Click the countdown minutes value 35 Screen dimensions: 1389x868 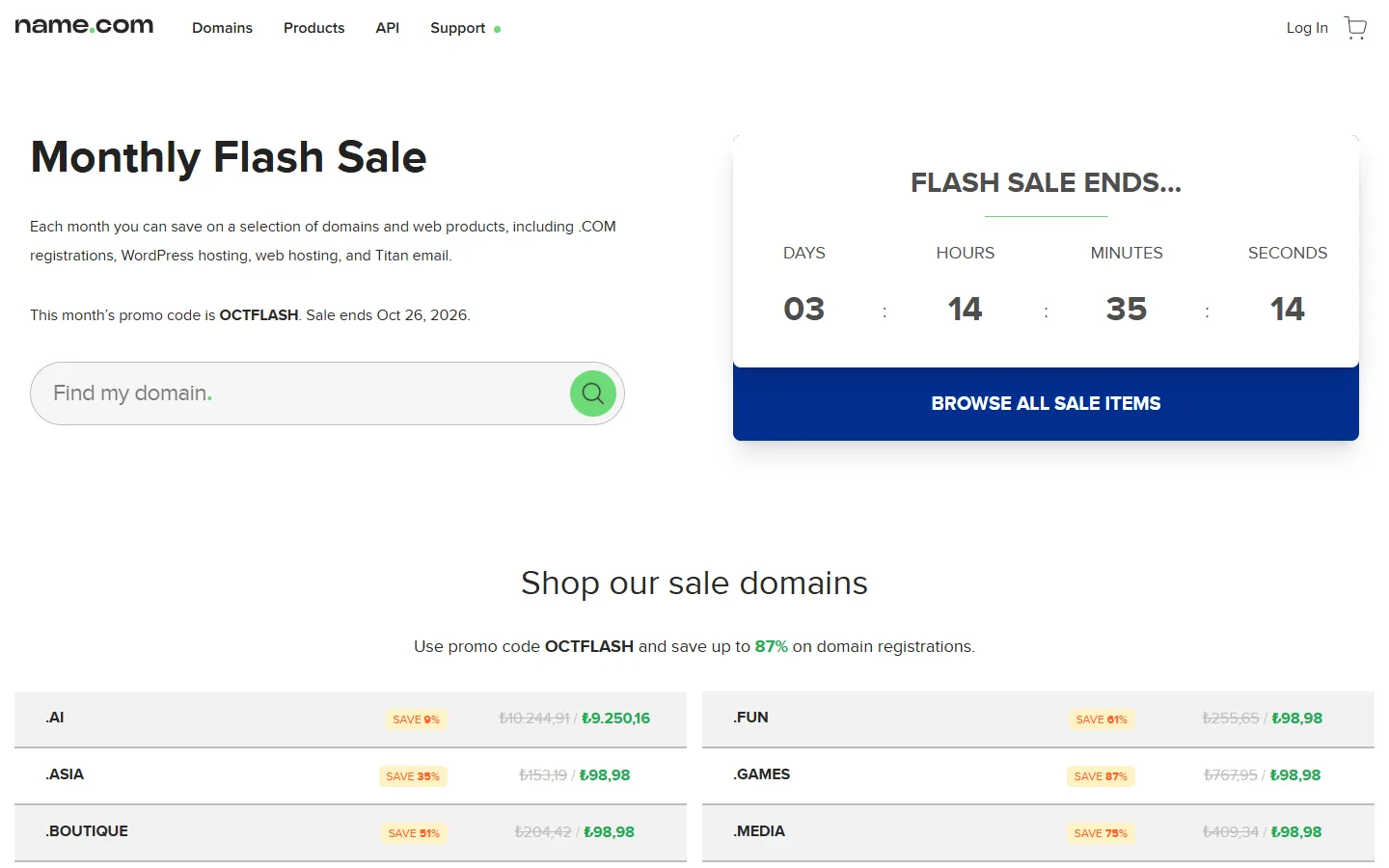(x=1126, y=309)
